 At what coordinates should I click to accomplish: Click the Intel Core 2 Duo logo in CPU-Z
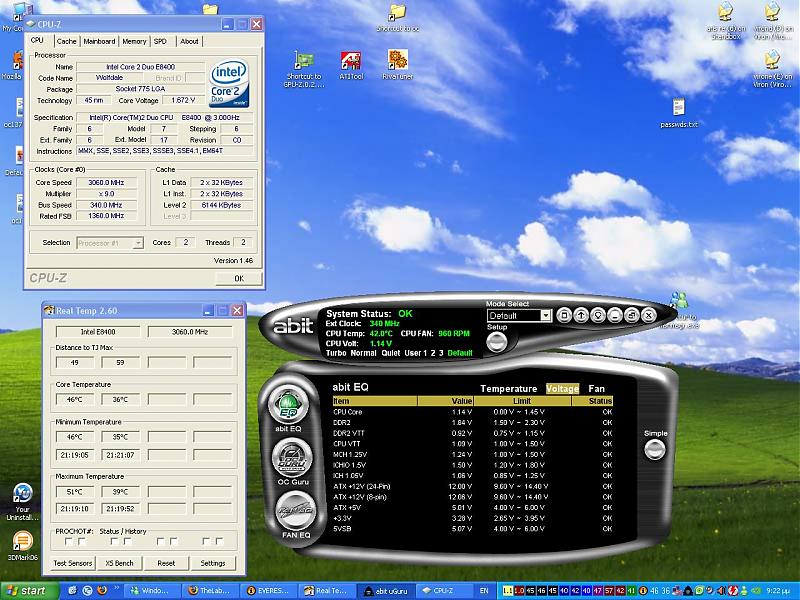229,82
